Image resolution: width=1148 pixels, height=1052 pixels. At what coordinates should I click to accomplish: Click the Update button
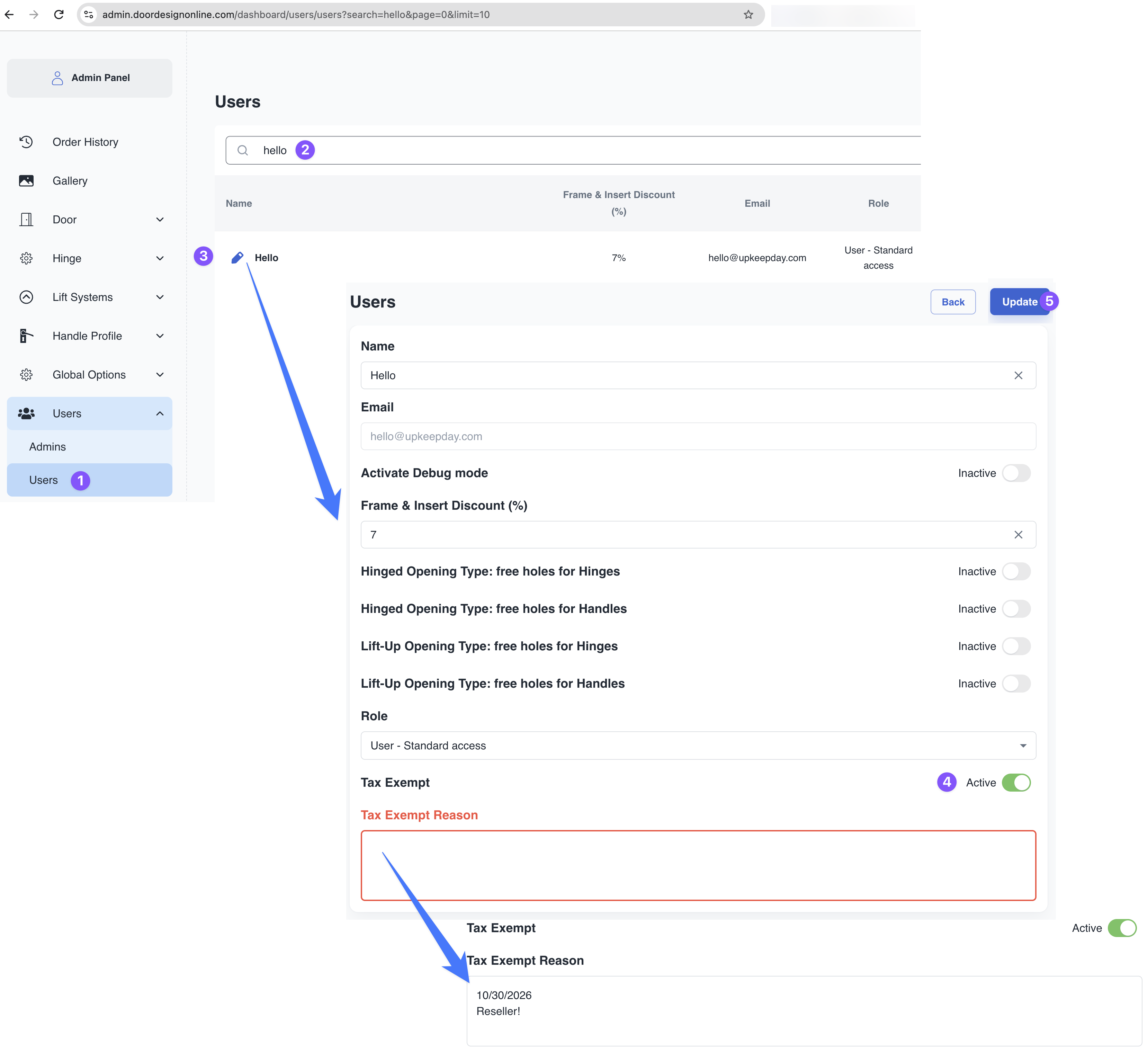[1019, 302]
